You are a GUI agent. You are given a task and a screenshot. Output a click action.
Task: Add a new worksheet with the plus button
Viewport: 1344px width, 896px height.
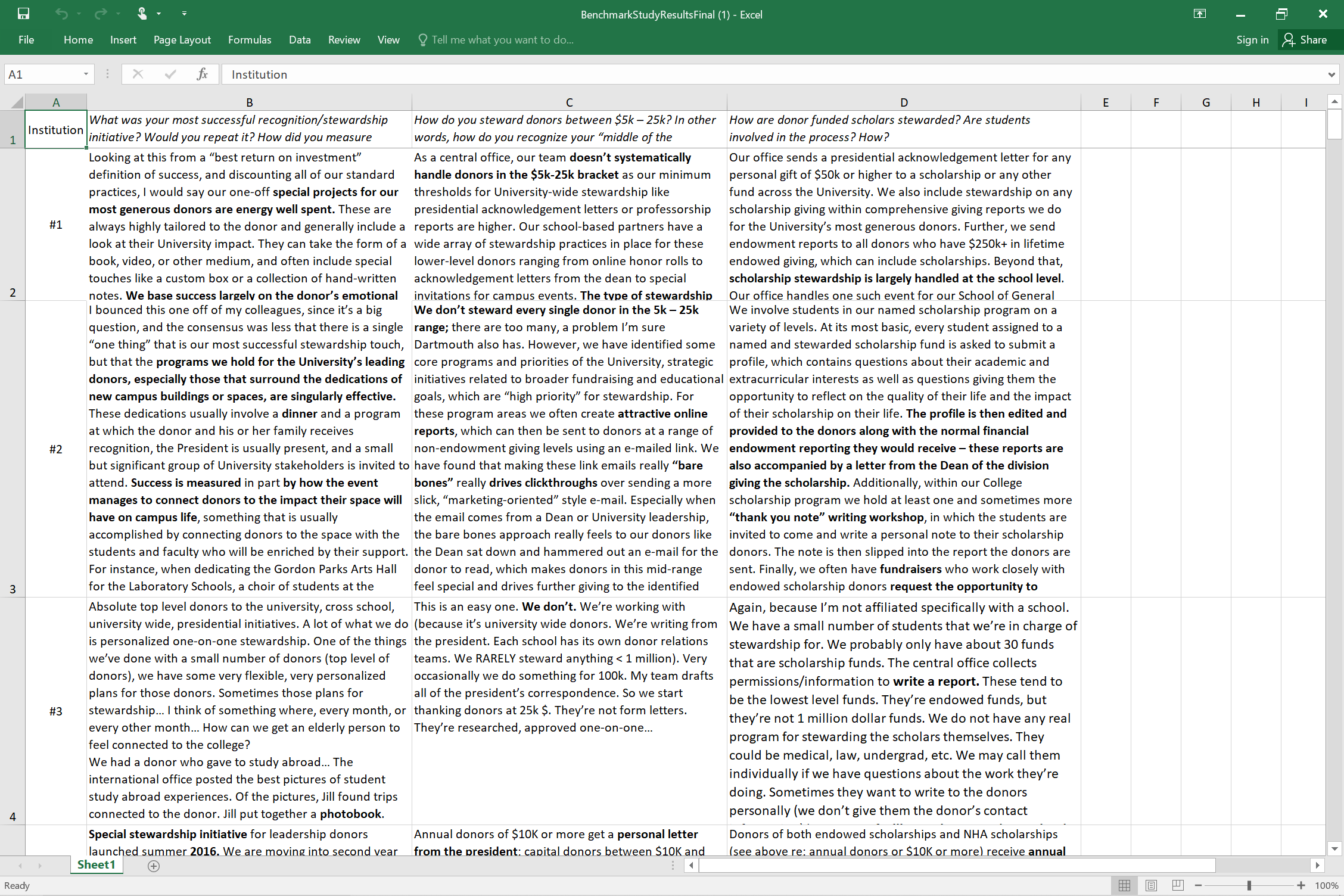(x=153, y=866)
